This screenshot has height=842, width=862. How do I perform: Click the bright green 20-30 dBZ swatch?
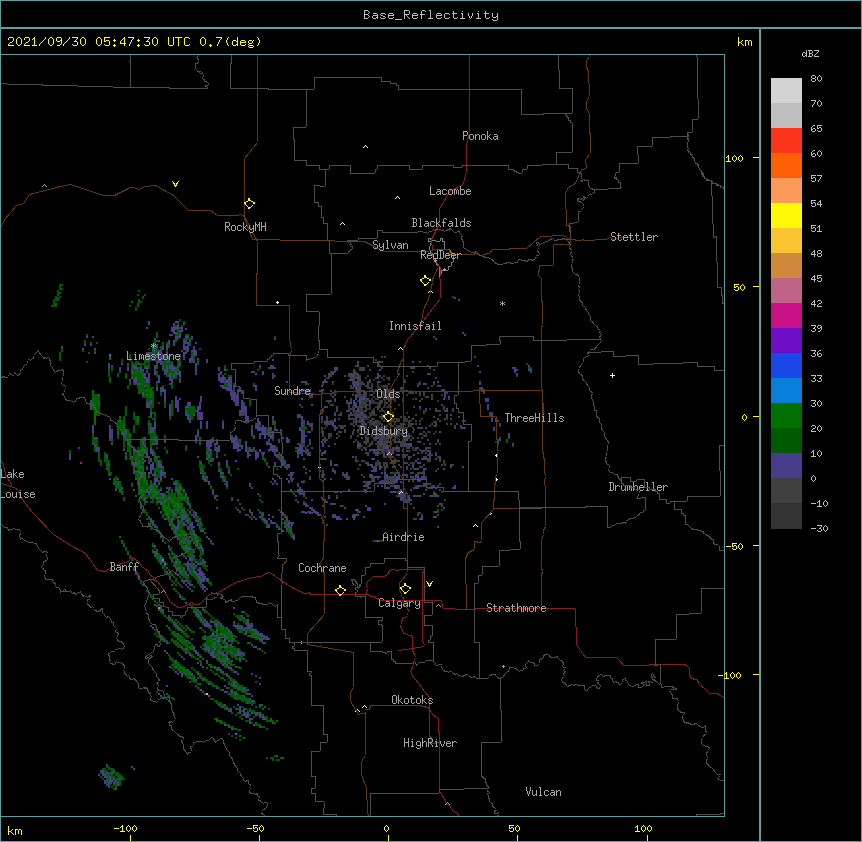click(x=786, y=416)
